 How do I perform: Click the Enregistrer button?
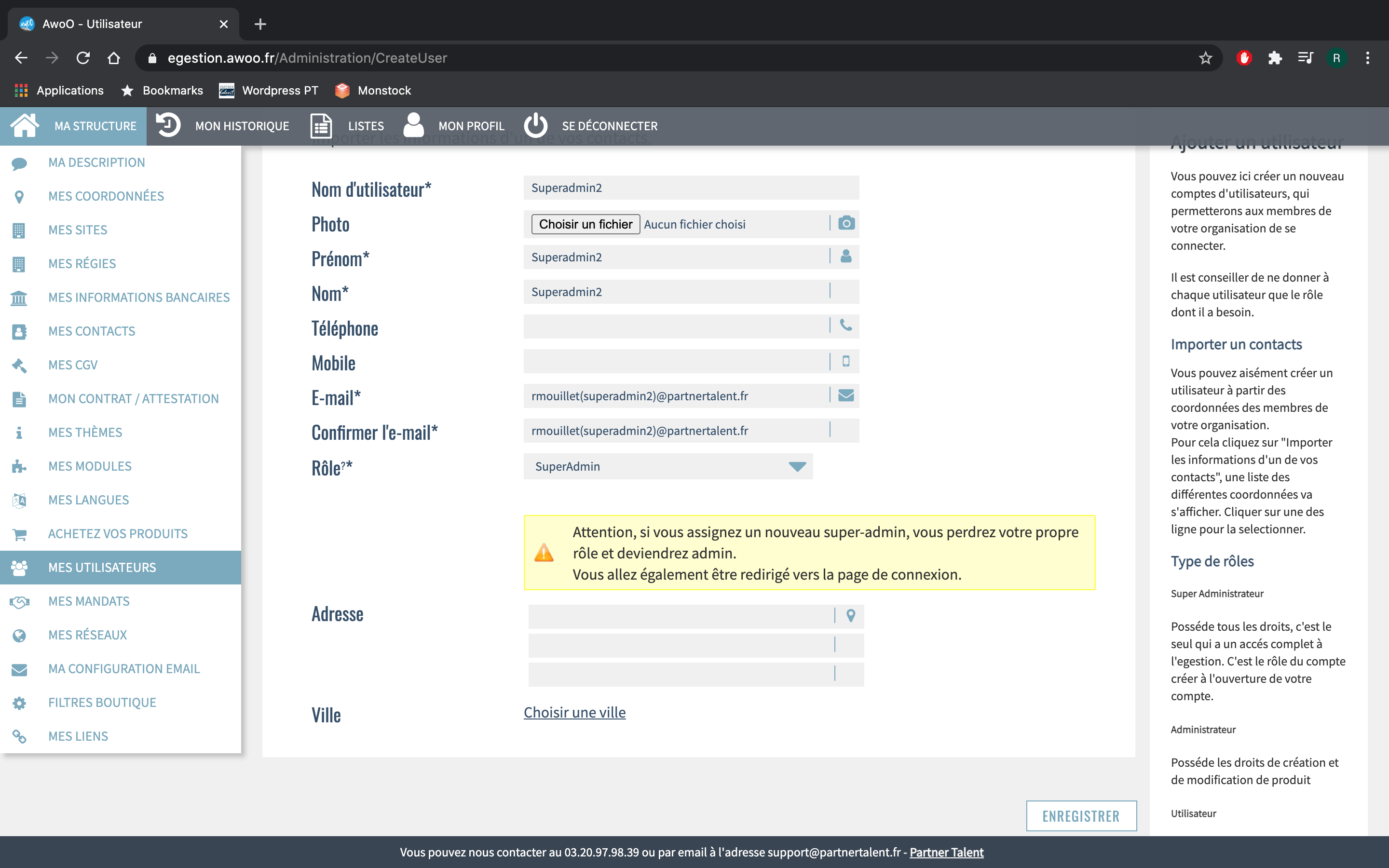pos(1081,816)
